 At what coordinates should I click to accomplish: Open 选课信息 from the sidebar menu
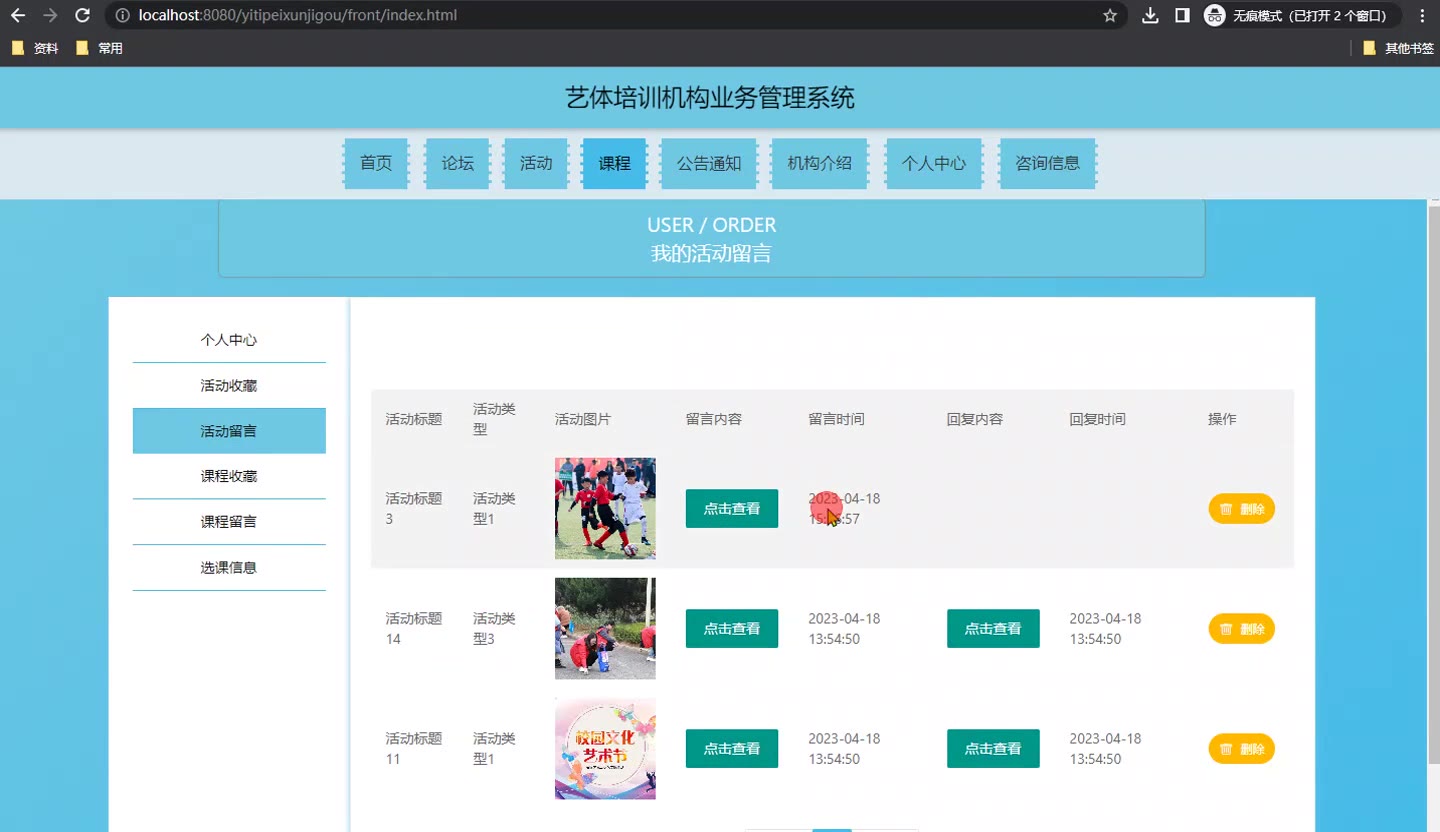229,567
